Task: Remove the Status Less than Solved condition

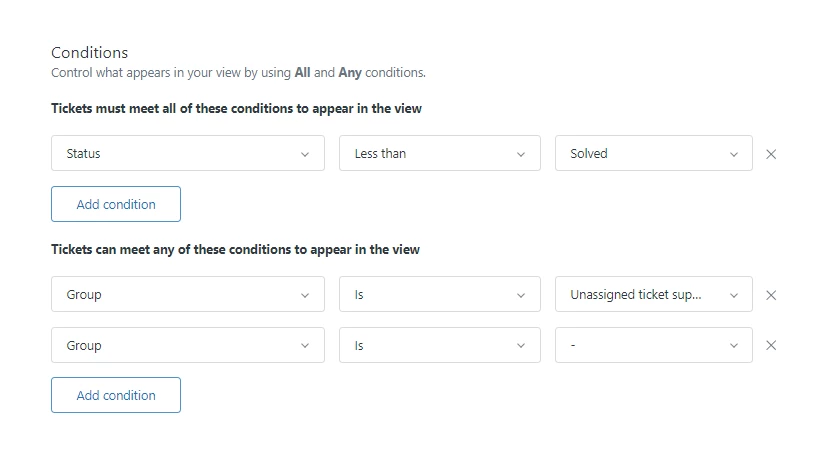Action: (771, 154)
